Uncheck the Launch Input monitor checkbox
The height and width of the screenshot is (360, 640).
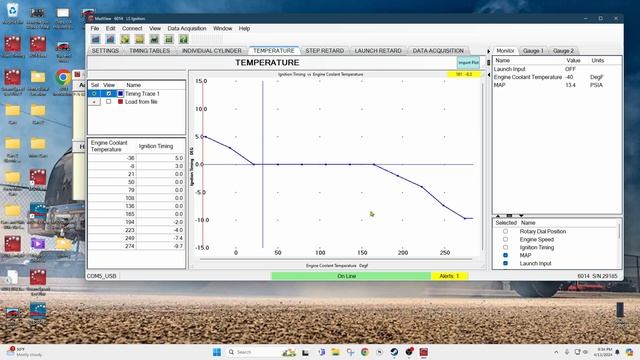tap(505, 263)
